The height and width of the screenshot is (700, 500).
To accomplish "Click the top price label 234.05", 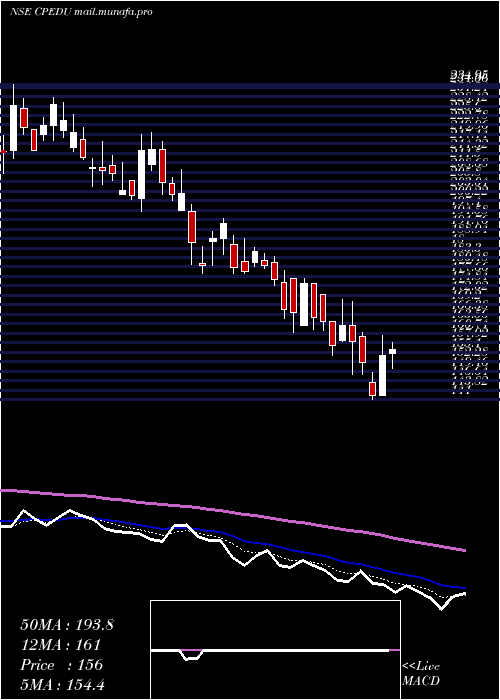I will coord(468,75).
